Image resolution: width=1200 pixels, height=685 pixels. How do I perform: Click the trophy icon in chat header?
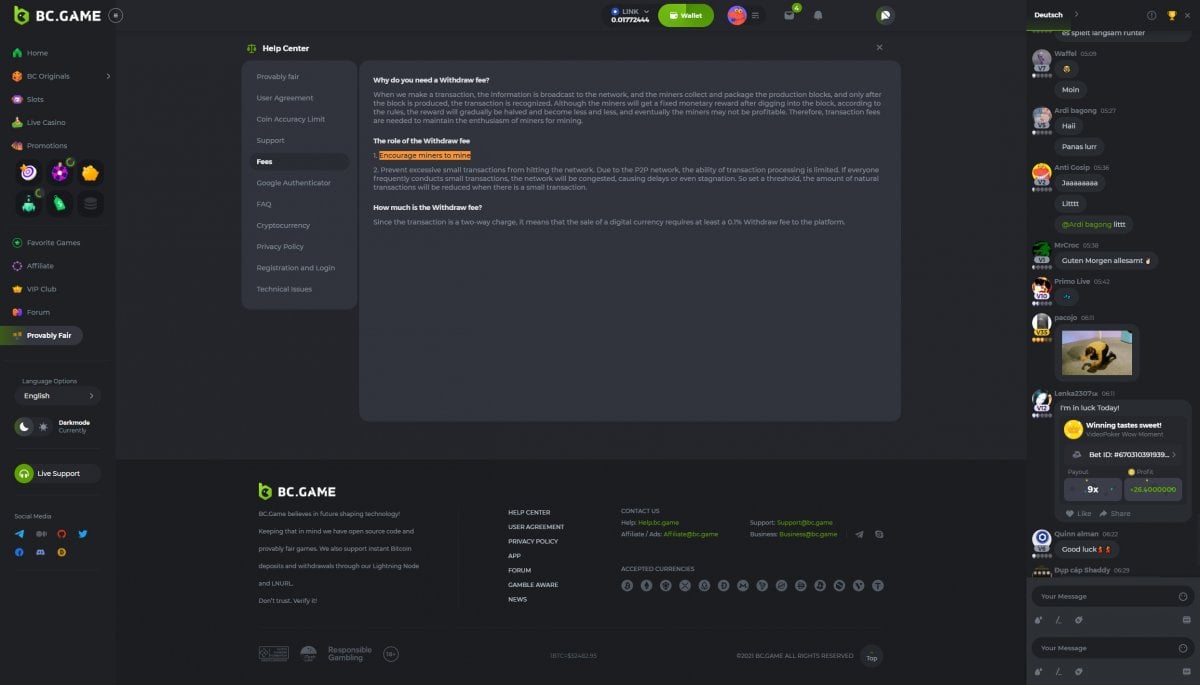(x=1171, y=15)
